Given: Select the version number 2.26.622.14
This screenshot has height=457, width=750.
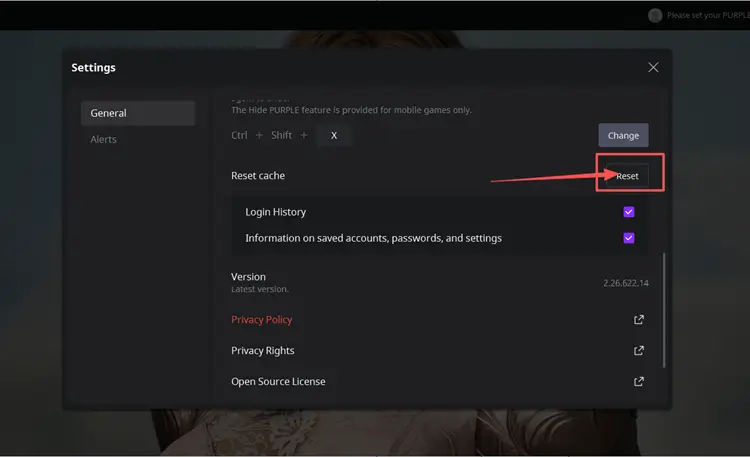Looking at the screenshot, I should 626,283.
